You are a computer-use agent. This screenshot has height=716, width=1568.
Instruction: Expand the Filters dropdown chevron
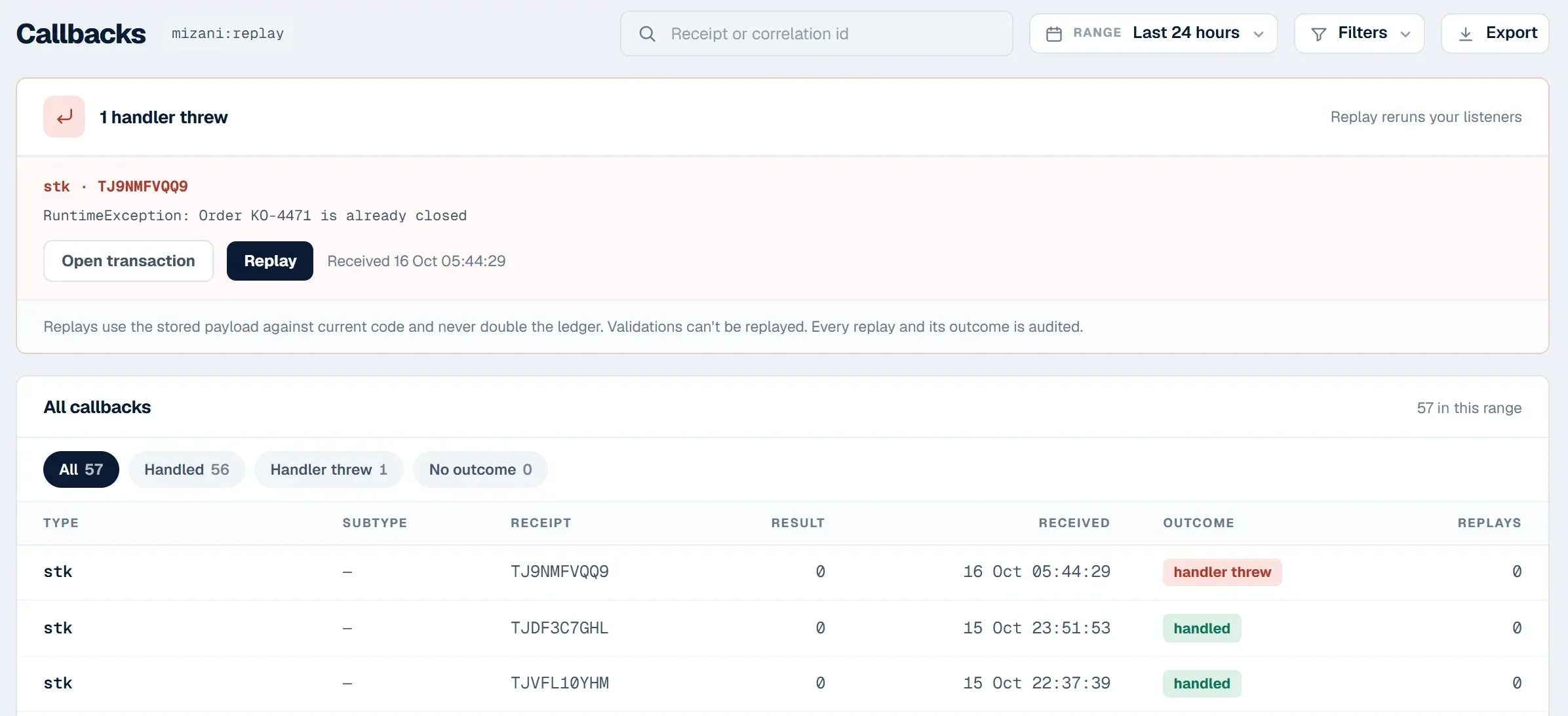pyautogui.click(x=1405, y=34)
